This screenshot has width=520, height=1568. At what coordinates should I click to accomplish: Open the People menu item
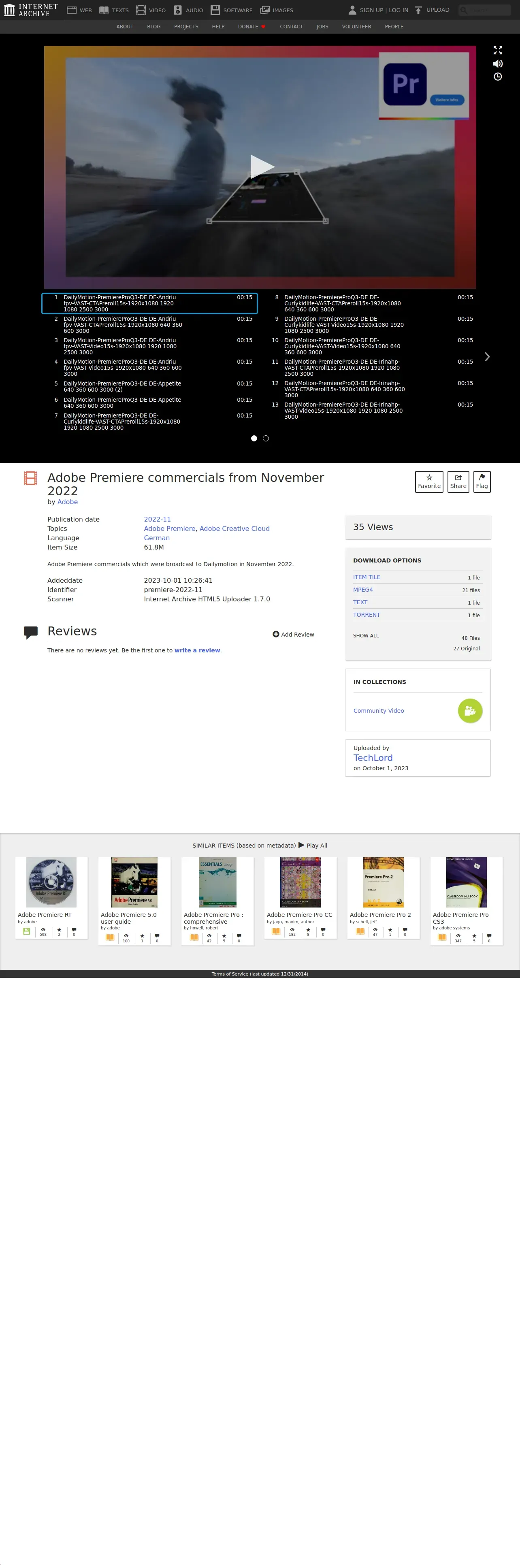tap(394, 27)
